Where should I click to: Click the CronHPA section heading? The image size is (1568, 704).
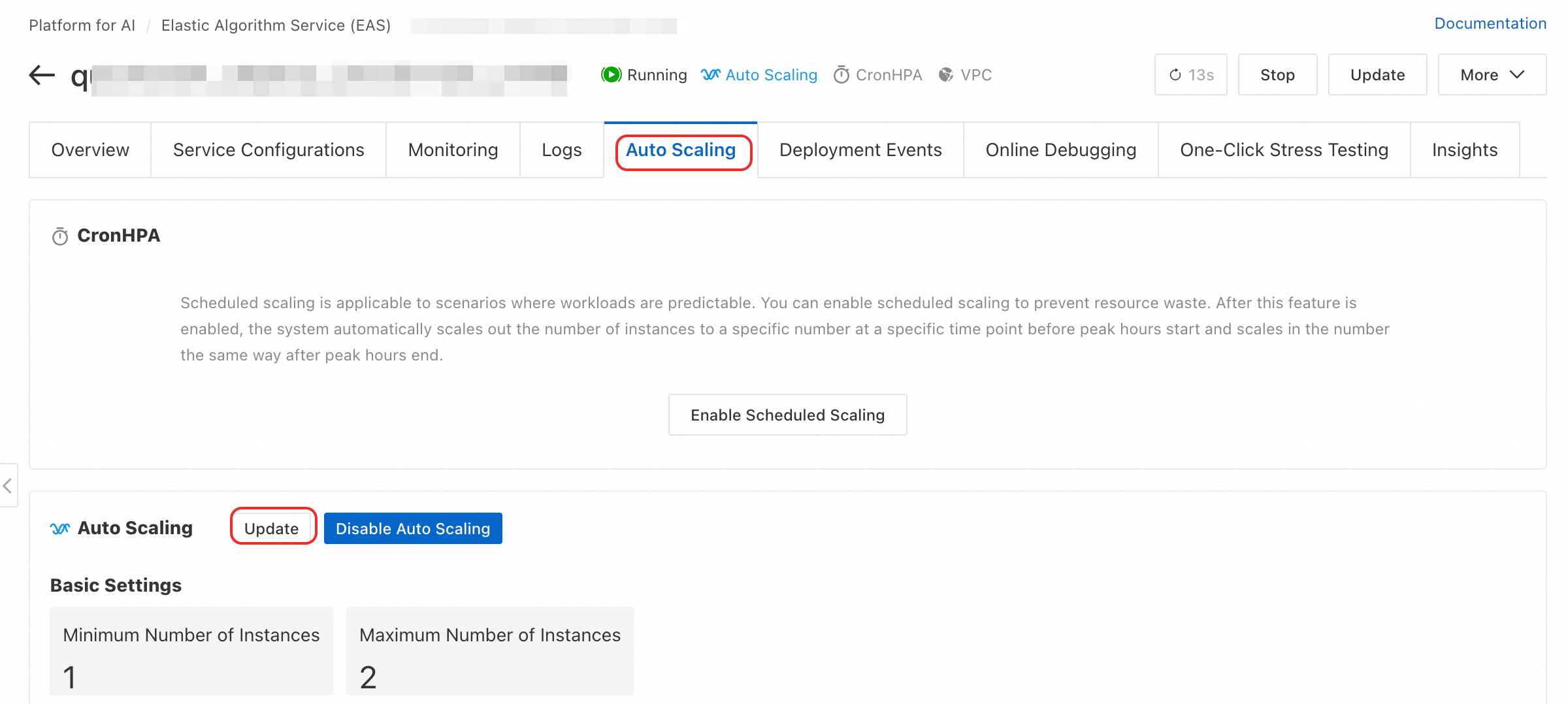[119, 236]
